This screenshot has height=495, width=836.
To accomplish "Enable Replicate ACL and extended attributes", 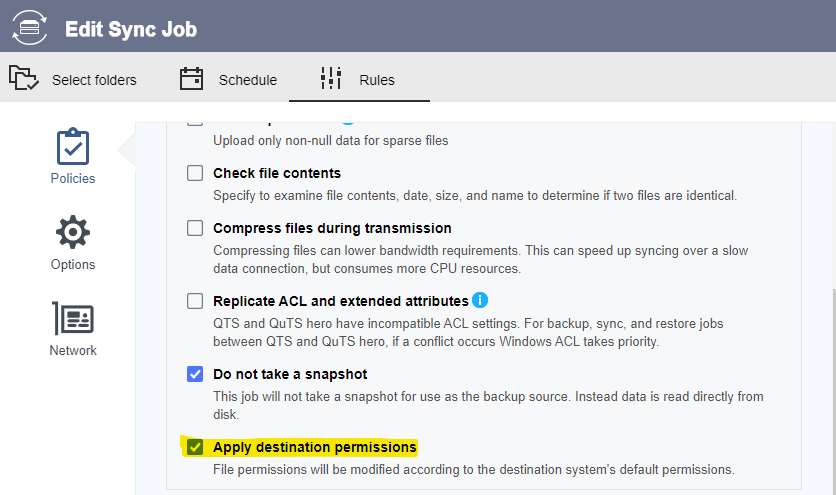I will (195, 301).
